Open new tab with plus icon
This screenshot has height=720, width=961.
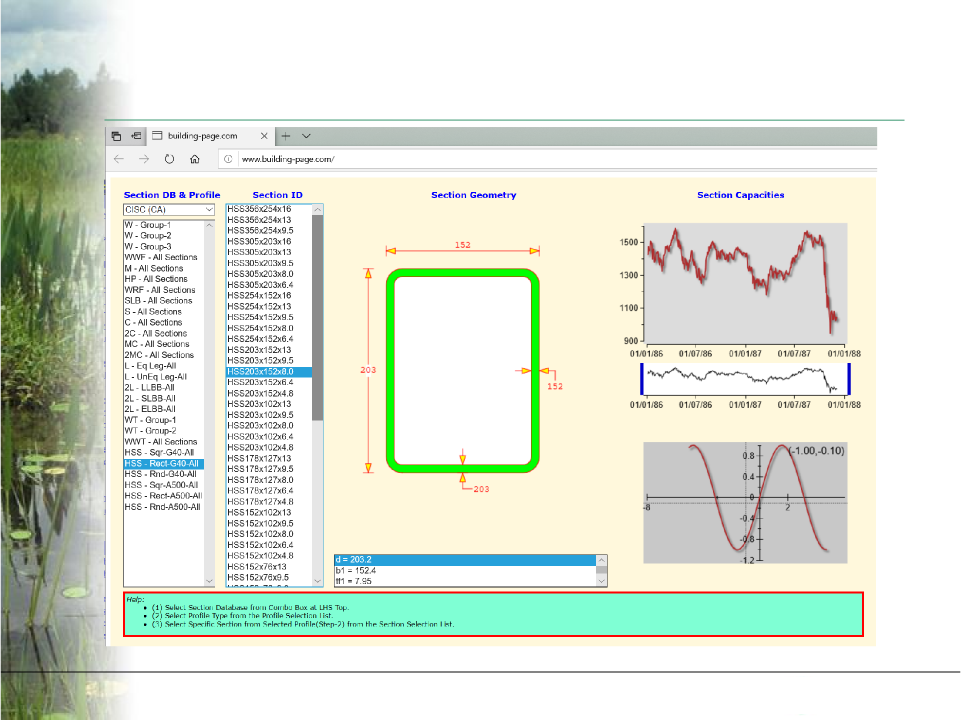(286, 136)
